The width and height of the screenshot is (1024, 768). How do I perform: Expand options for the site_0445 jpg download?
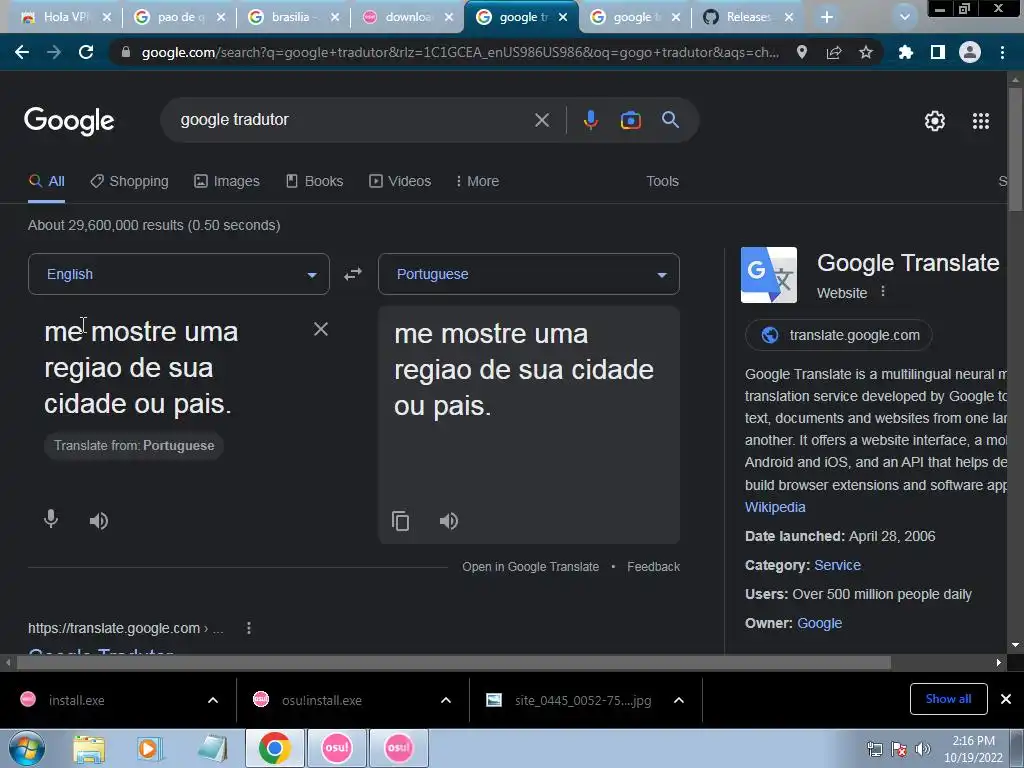[x=679, y=700]
